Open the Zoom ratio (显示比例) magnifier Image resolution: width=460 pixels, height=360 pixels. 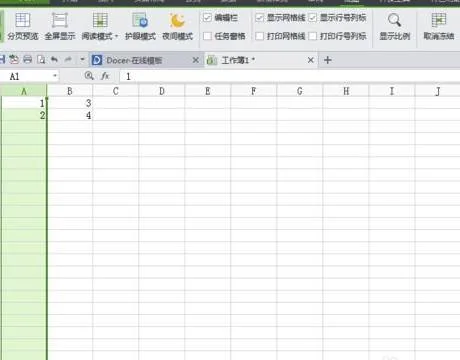click(x=394, y=27)
